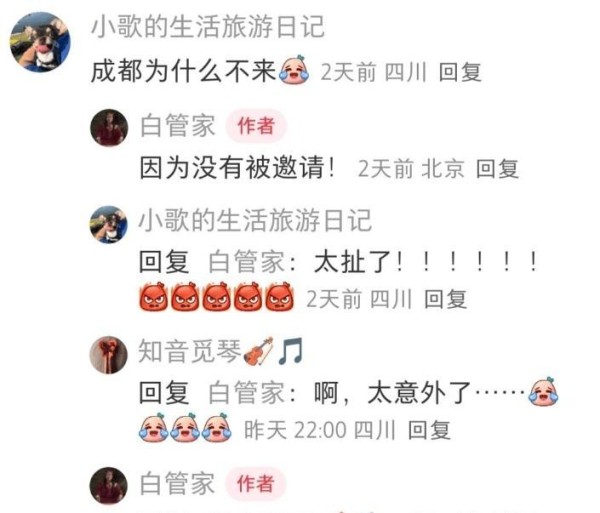The image size is (600, 513).
Task: Tap the violin emoji after 知音觅琴
Action: point(258,351)
